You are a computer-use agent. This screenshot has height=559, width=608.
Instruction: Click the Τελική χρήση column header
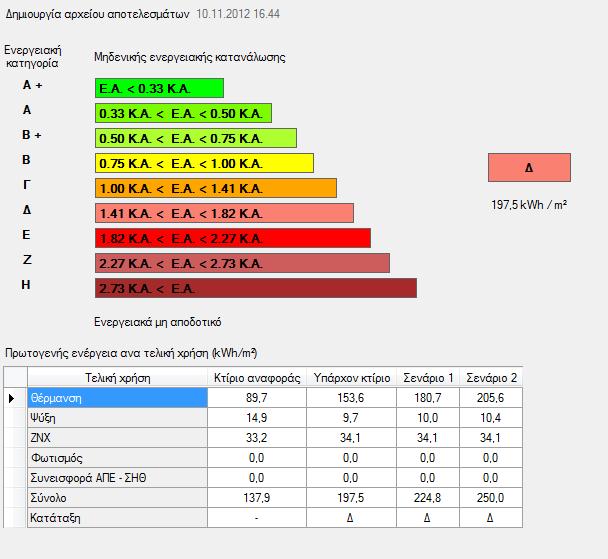click(117, 377)
